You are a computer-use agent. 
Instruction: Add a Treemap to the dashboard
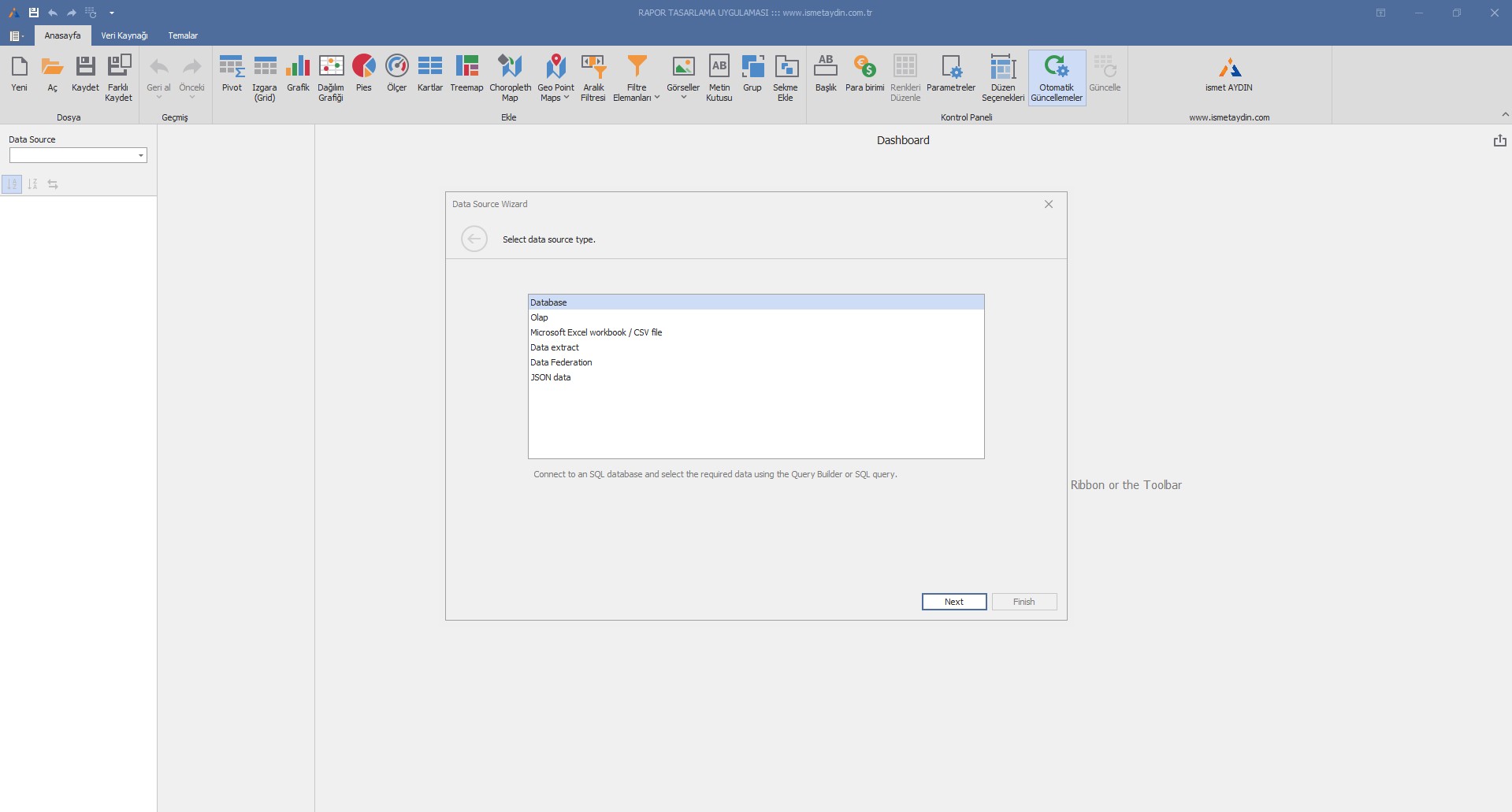[466, 76]
